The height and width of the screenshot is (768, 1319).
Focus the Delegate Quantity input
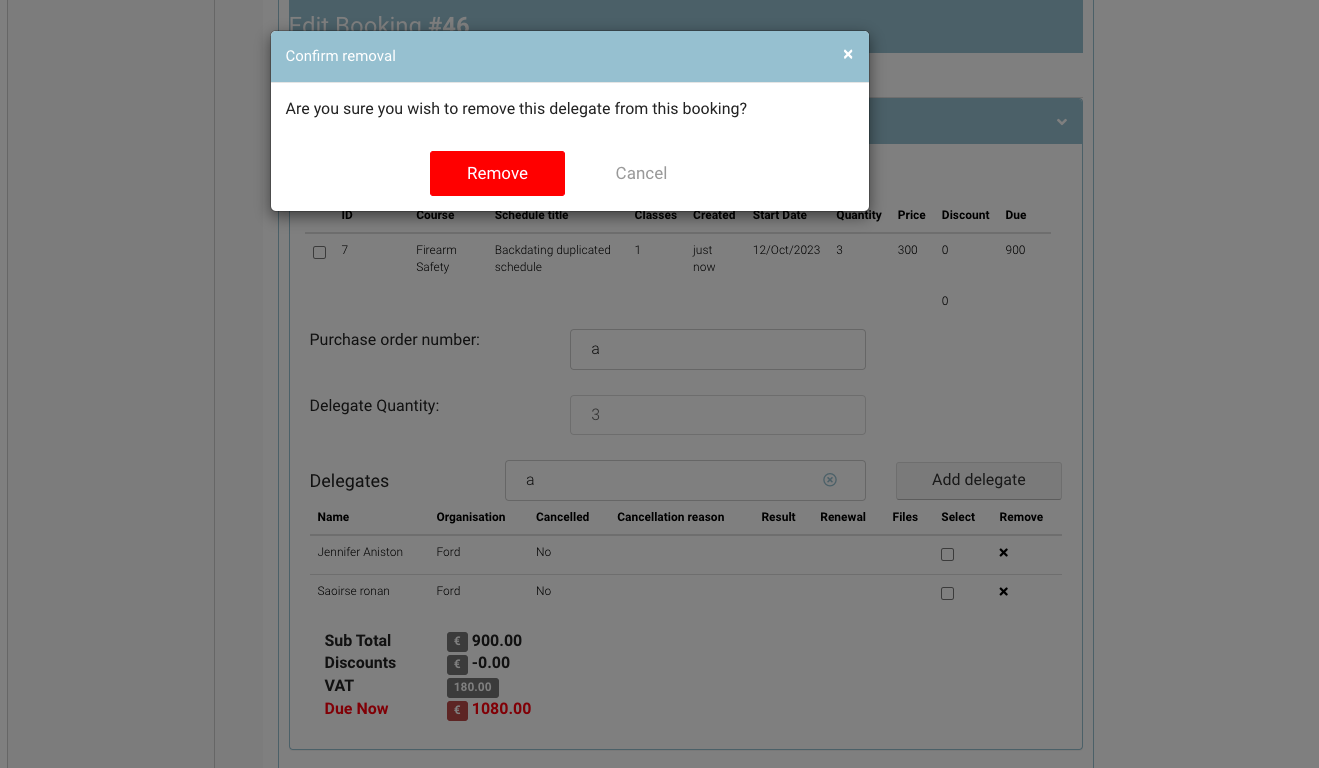click(x=717, y=415)
